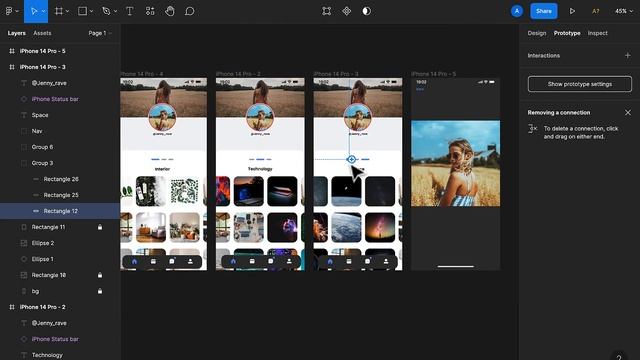Screen dimensions: 640x360
Task: Switch to the Assets tab
Action: 42,33
